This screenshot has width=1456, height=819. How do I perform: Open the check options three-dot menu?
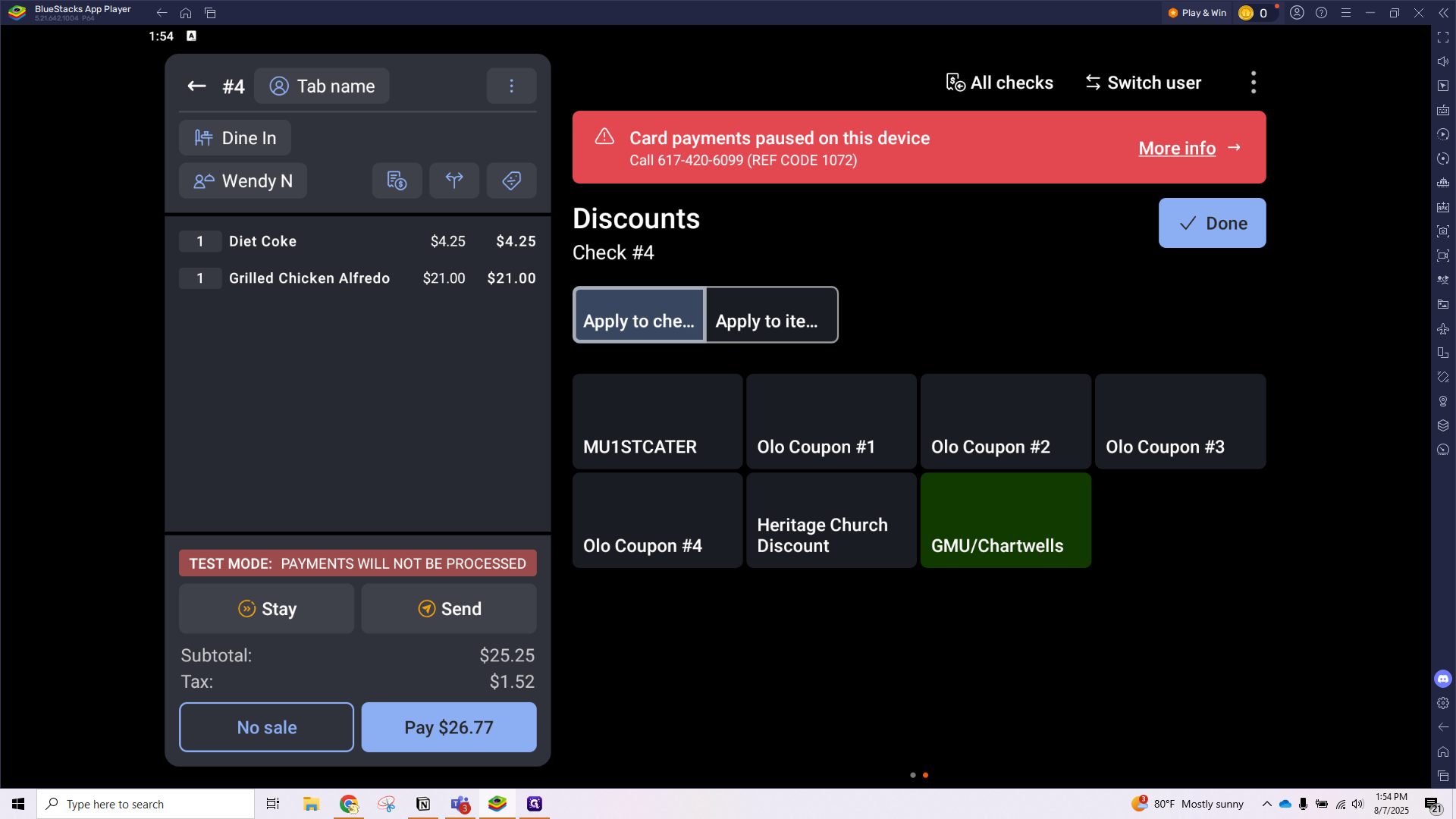pos(511,86)
